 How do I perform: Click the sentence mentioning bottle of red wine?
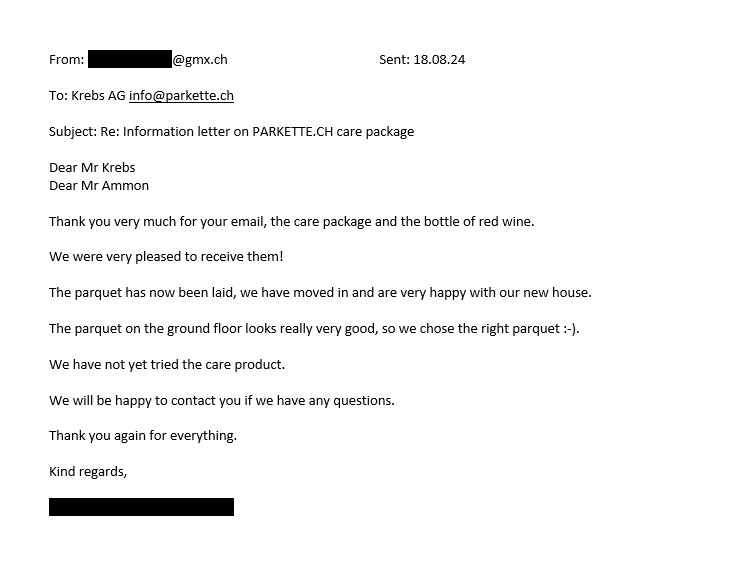[x=292, y=222]
